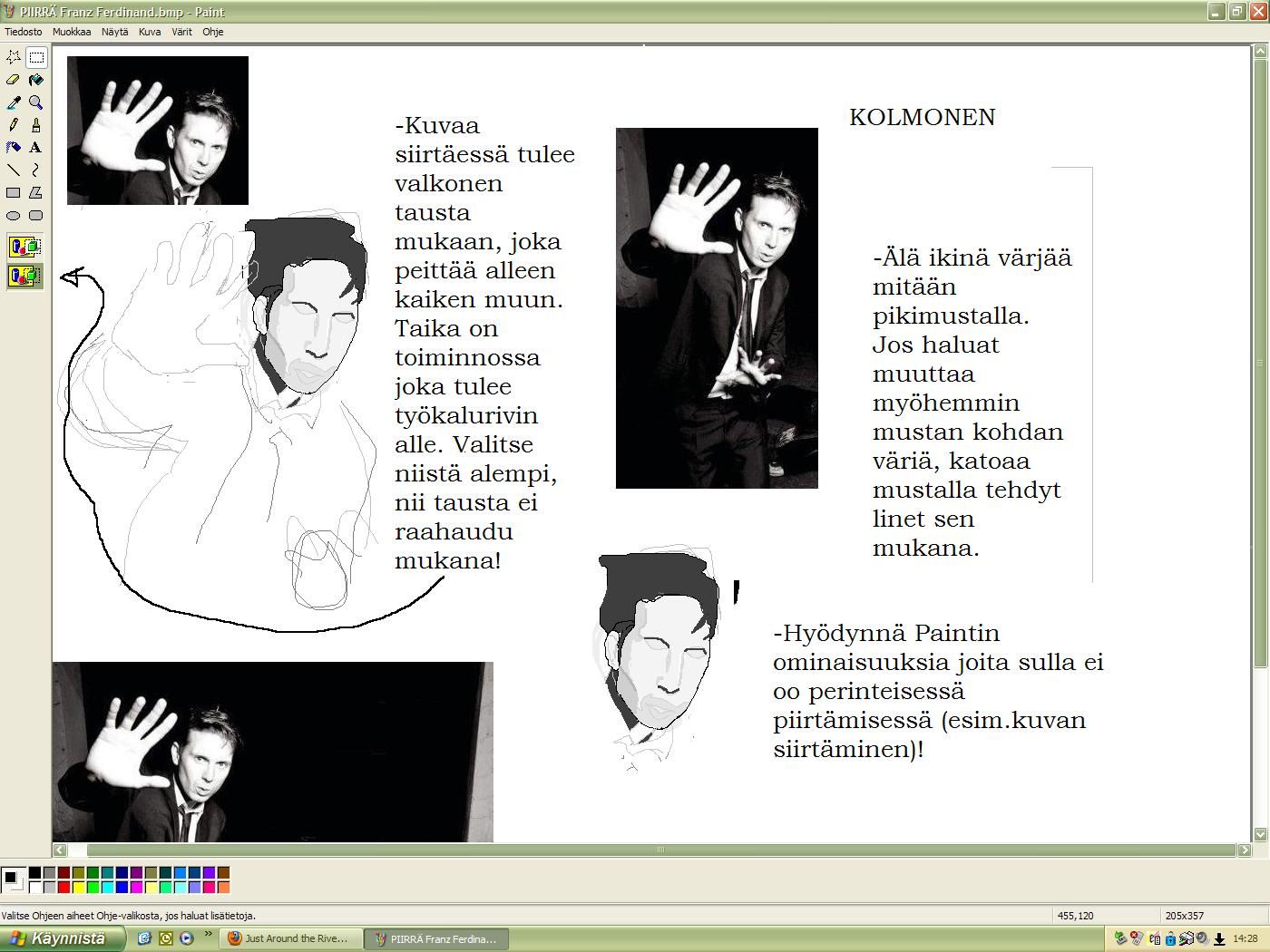The width and height of the screenshot is (1270, 952).
Task: Click the Käynnistä start button
Action: coord(63,938)
